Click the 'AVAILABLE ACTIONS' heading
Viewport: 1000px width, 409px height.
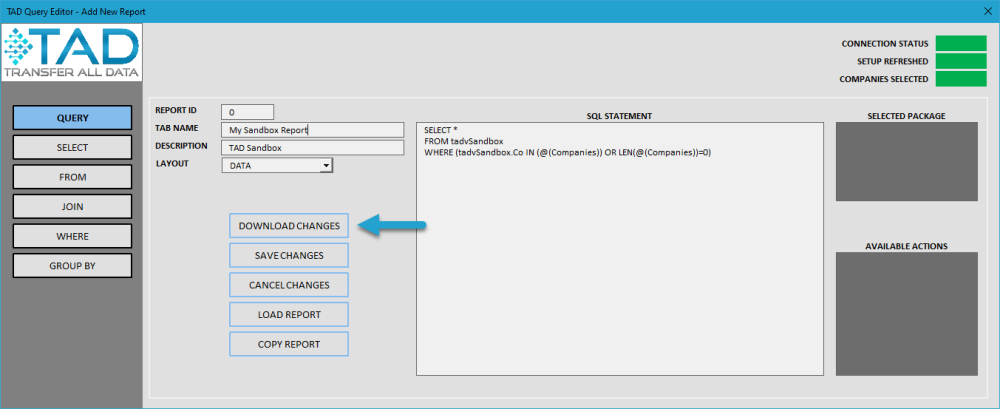tap(906, 246)
